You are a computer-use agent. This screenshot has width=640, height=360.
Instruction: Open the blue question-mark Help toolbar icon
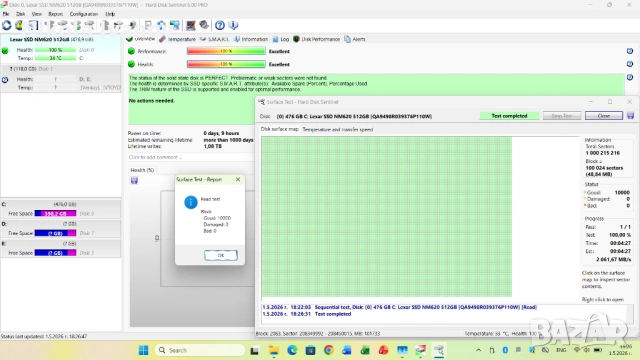click(x=220, y=25)
